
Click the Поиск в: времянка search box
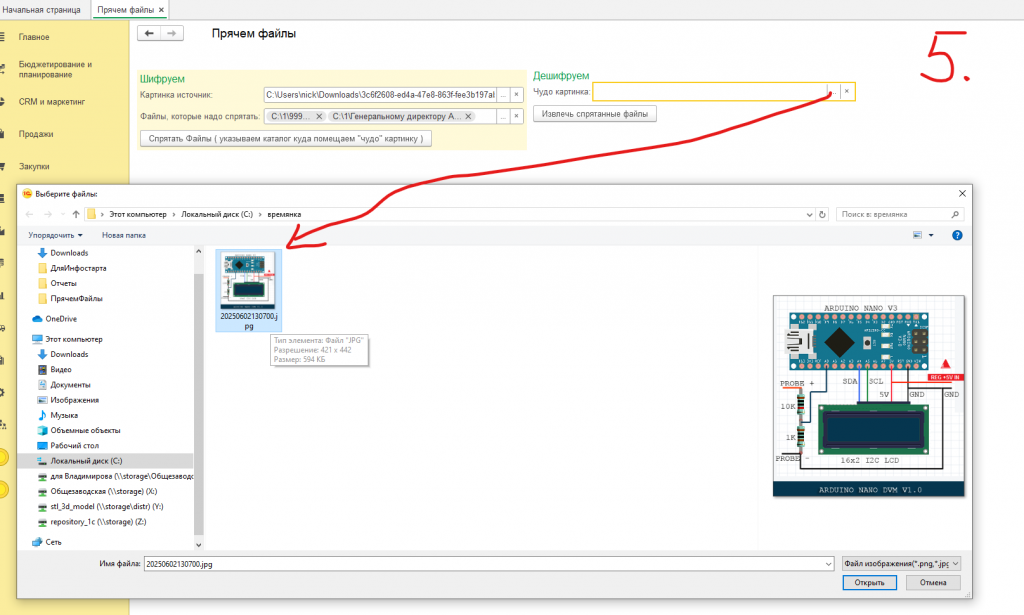coord(900,214)
